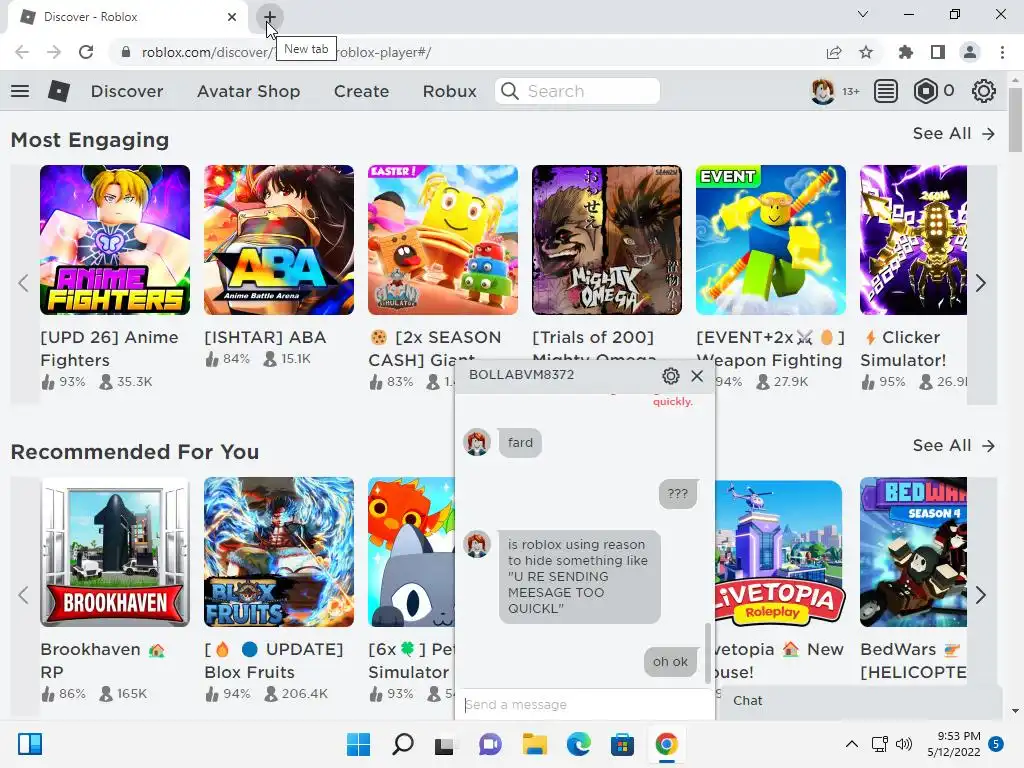Image resolution: width=1024 pixels, height=768 pixels.
Task: Click sender avatar beside fard message
Action: 477,443
